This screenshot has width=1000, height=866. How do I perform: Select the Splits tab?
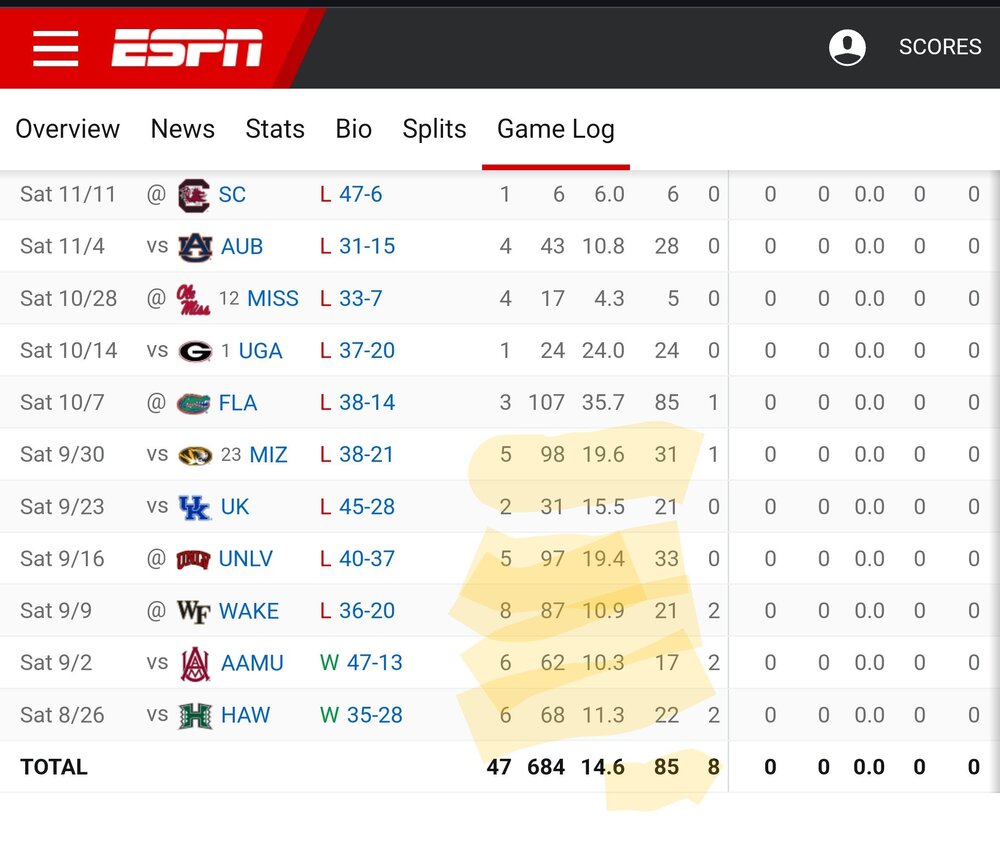pos(434,129)
